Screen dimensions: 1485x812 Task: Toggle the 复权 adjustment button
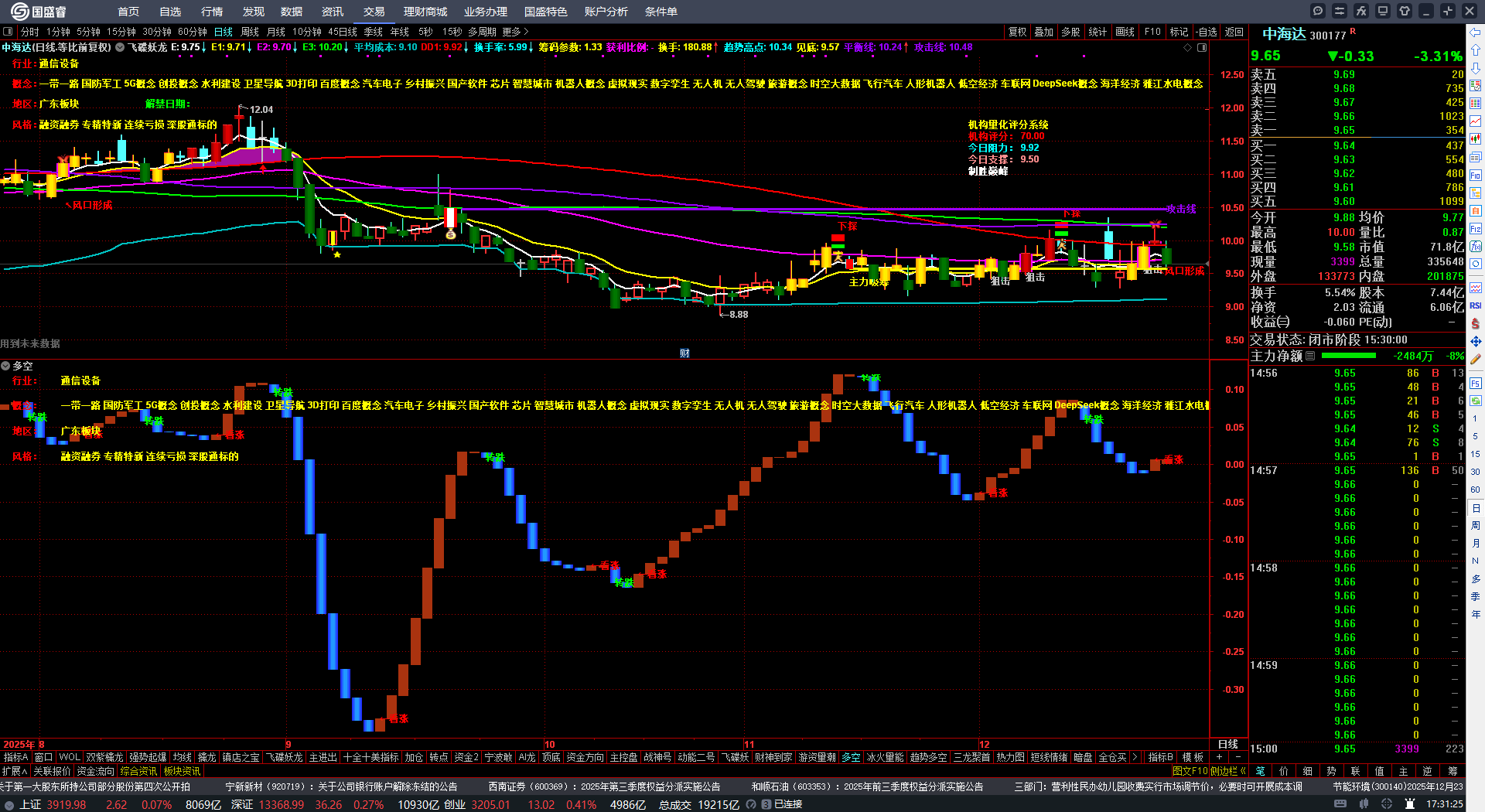(x=1017, y=32)
